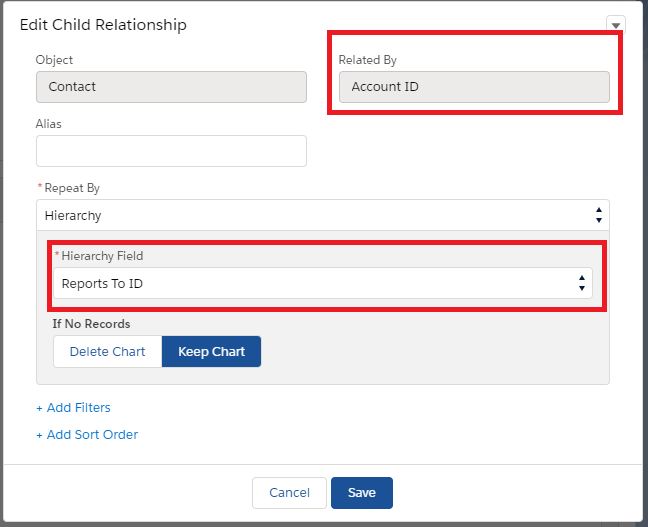Click the Add Sort Order link
This screenshot has height=527, width=648.
coord(92,434)
